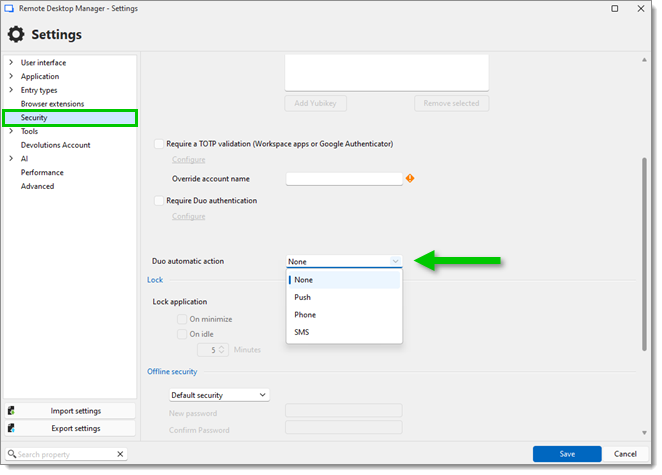Collapse the Duo automatic action dropdown

(395, 261)
